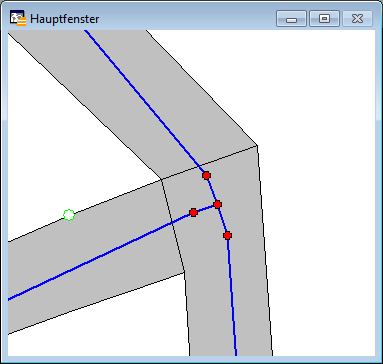Maximize the Hauptfenster window
This screenshot has width=383, height=364.
[x=324, y=18]
